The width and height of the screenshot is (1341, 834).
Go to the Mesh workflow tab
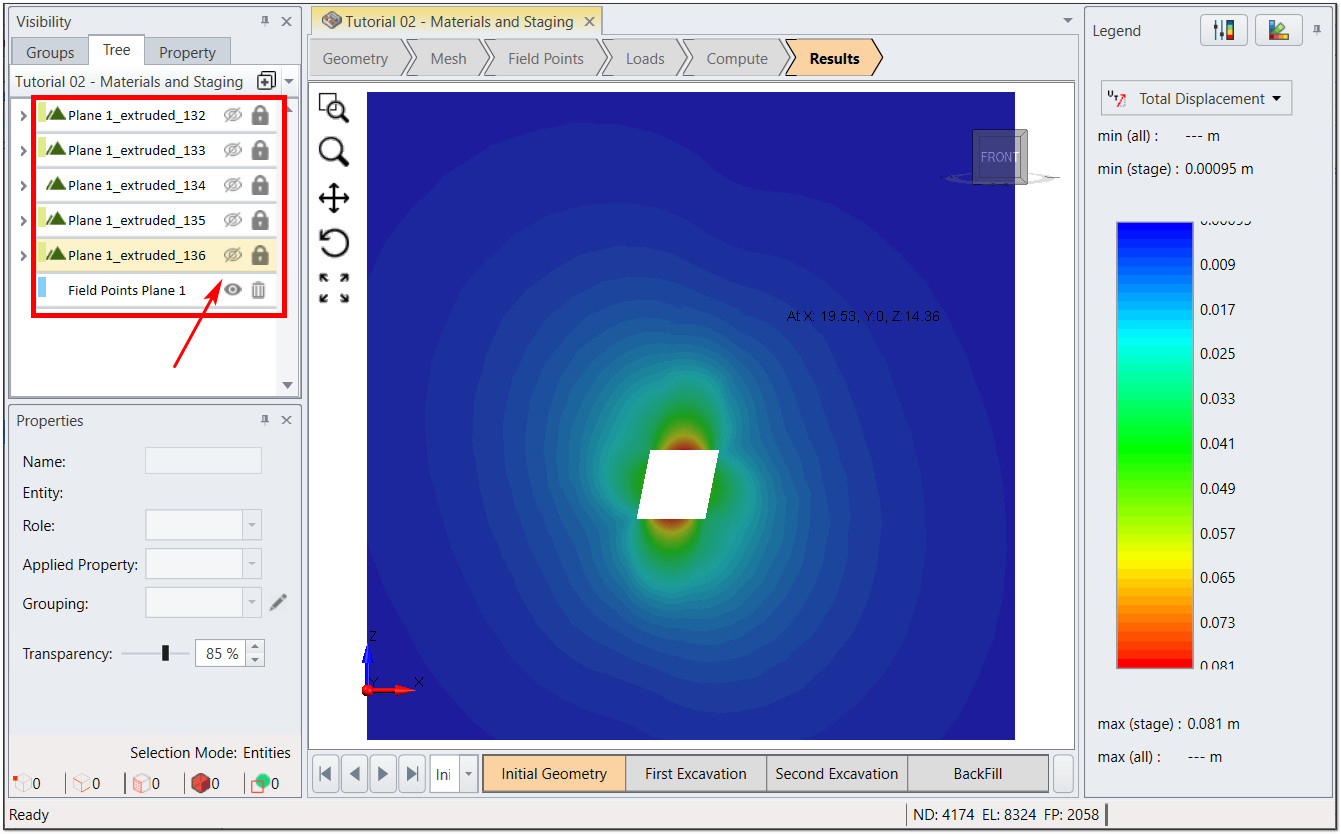(448, 59)
